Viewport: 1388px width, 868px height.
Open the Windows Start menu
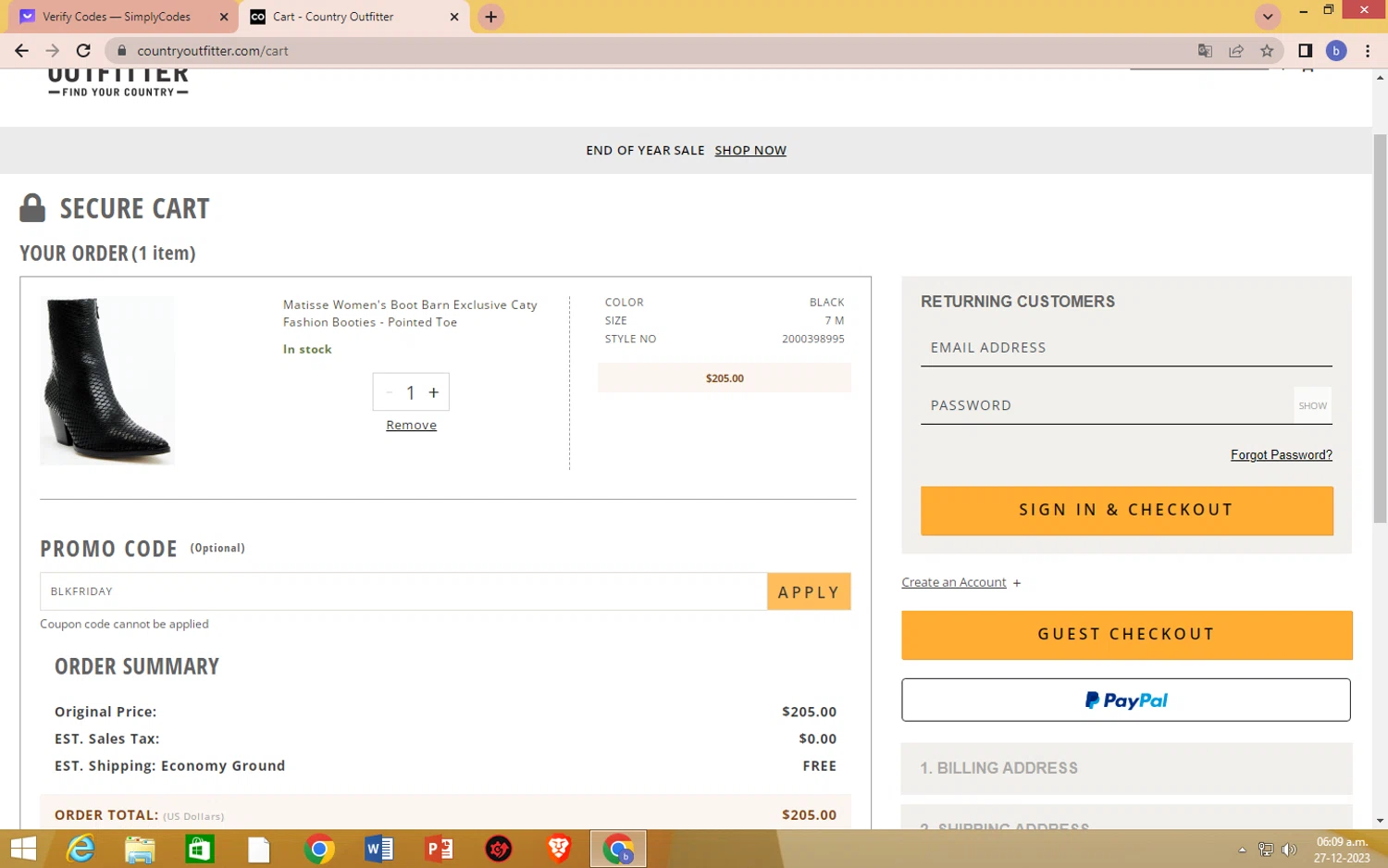click(x=22, y=849)
